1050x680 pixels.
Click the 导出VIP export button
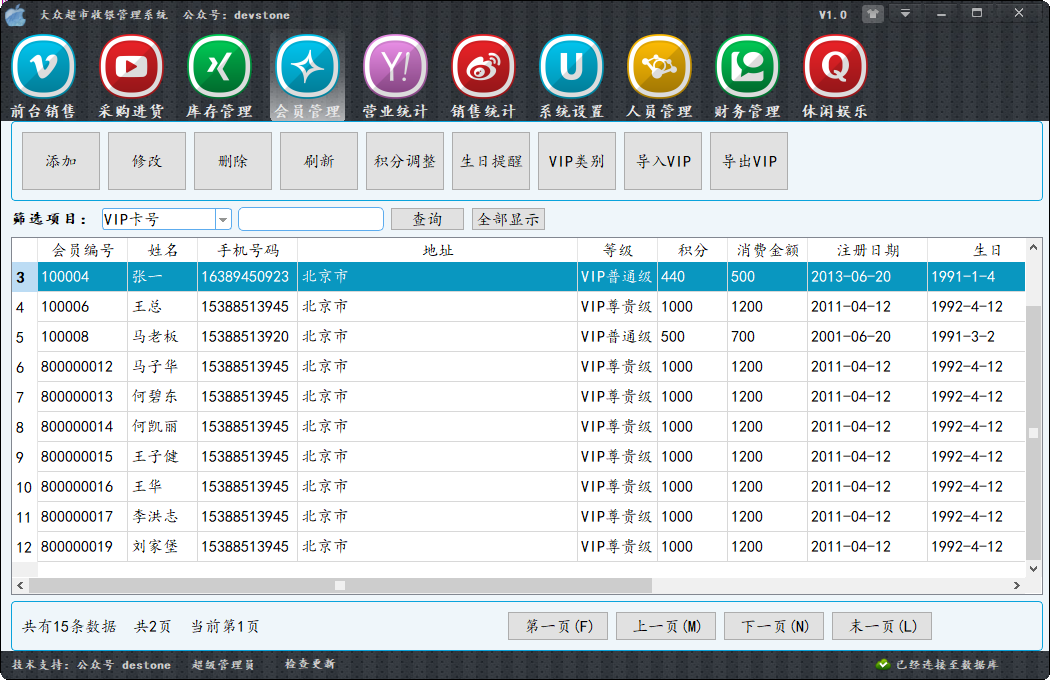(749, 161)
